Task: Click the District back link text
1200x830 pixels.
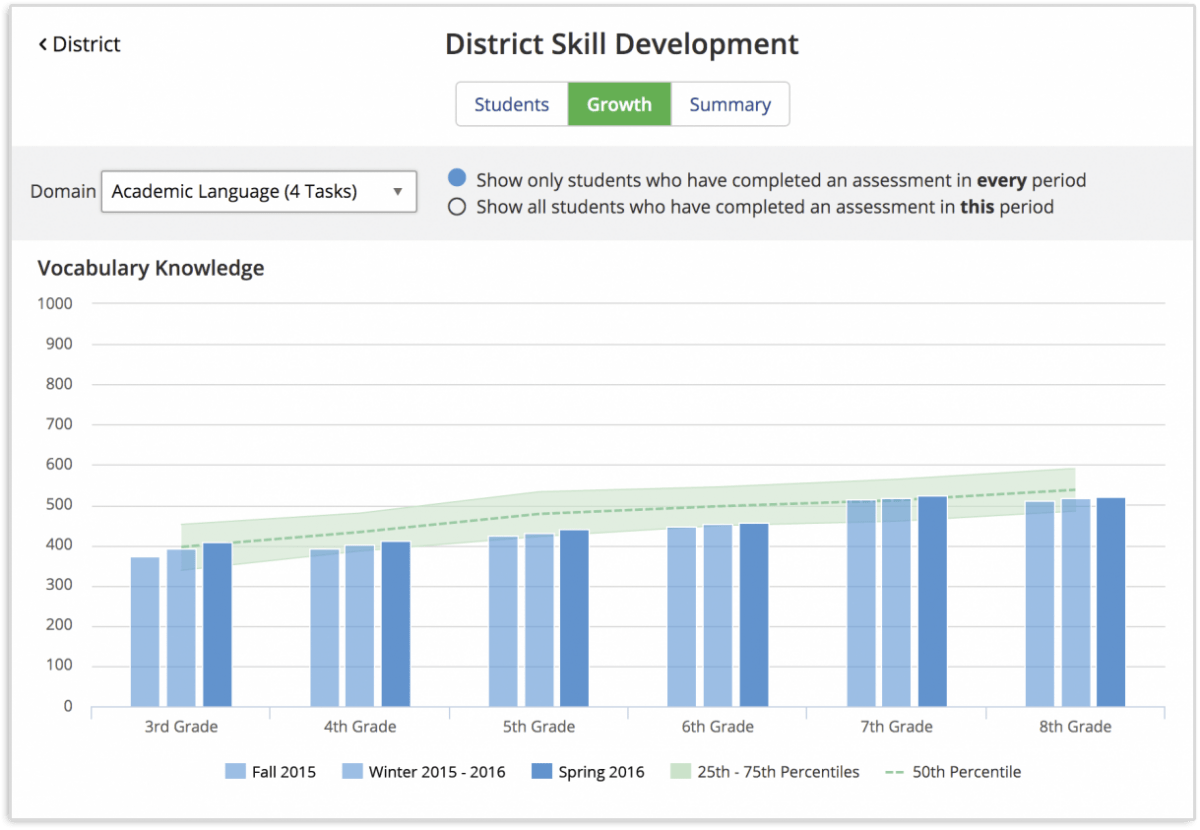Action: coord(86,44)
